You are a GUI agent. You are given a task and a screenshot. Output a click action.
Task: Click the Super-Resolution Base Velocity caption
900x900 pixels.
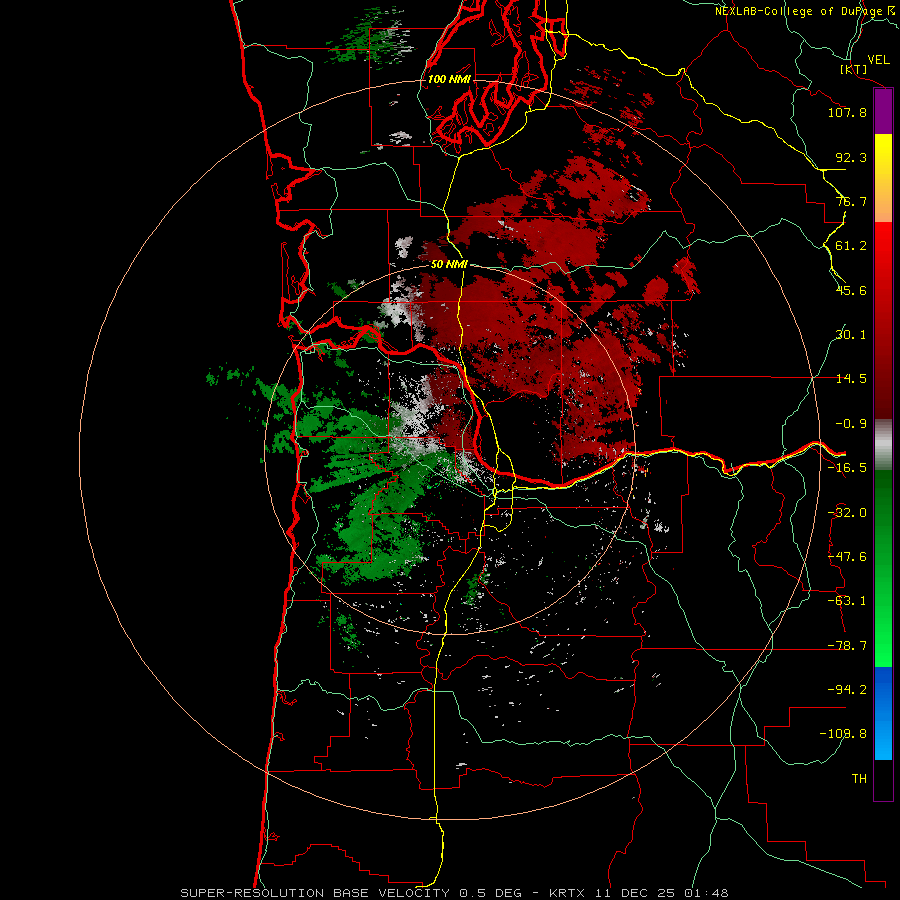[454, 893]
